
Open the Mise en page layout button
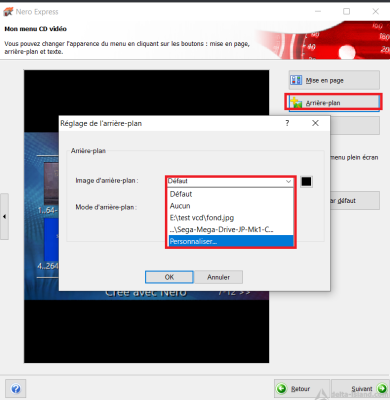(x=334, y=80)
